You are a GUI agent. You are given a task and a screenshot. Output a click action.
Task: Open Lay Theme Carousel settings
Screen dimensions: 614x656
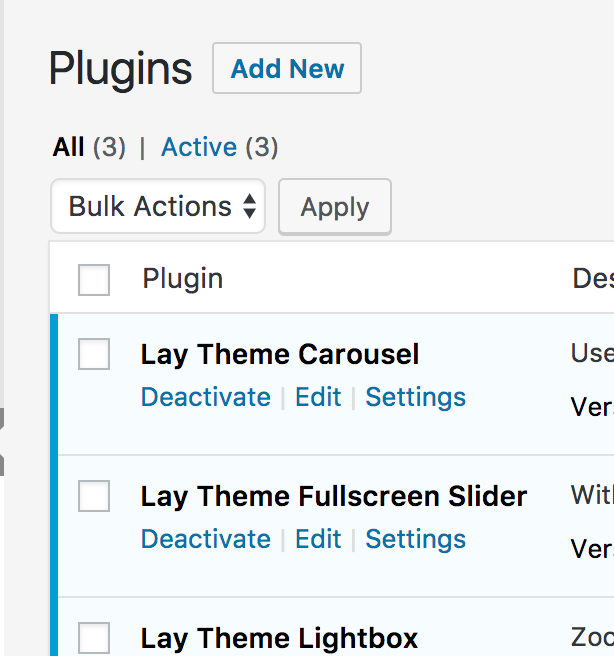point(415,397)
